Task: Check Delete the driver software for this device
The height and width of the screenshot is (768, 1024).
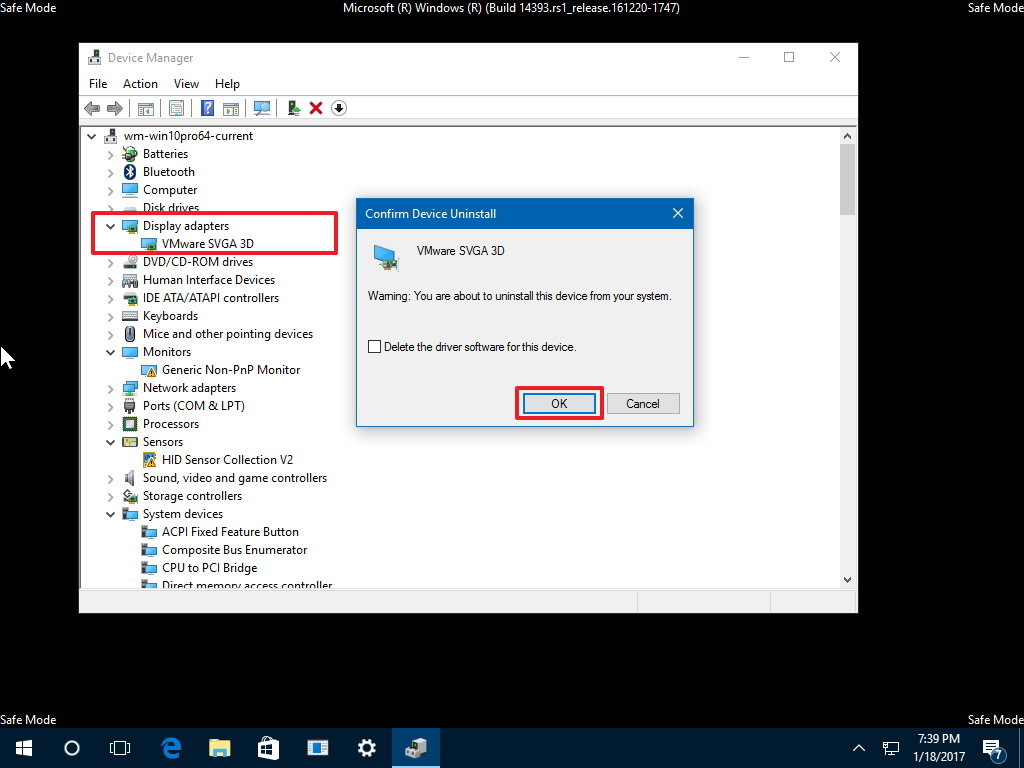Action: pos(375,345)
